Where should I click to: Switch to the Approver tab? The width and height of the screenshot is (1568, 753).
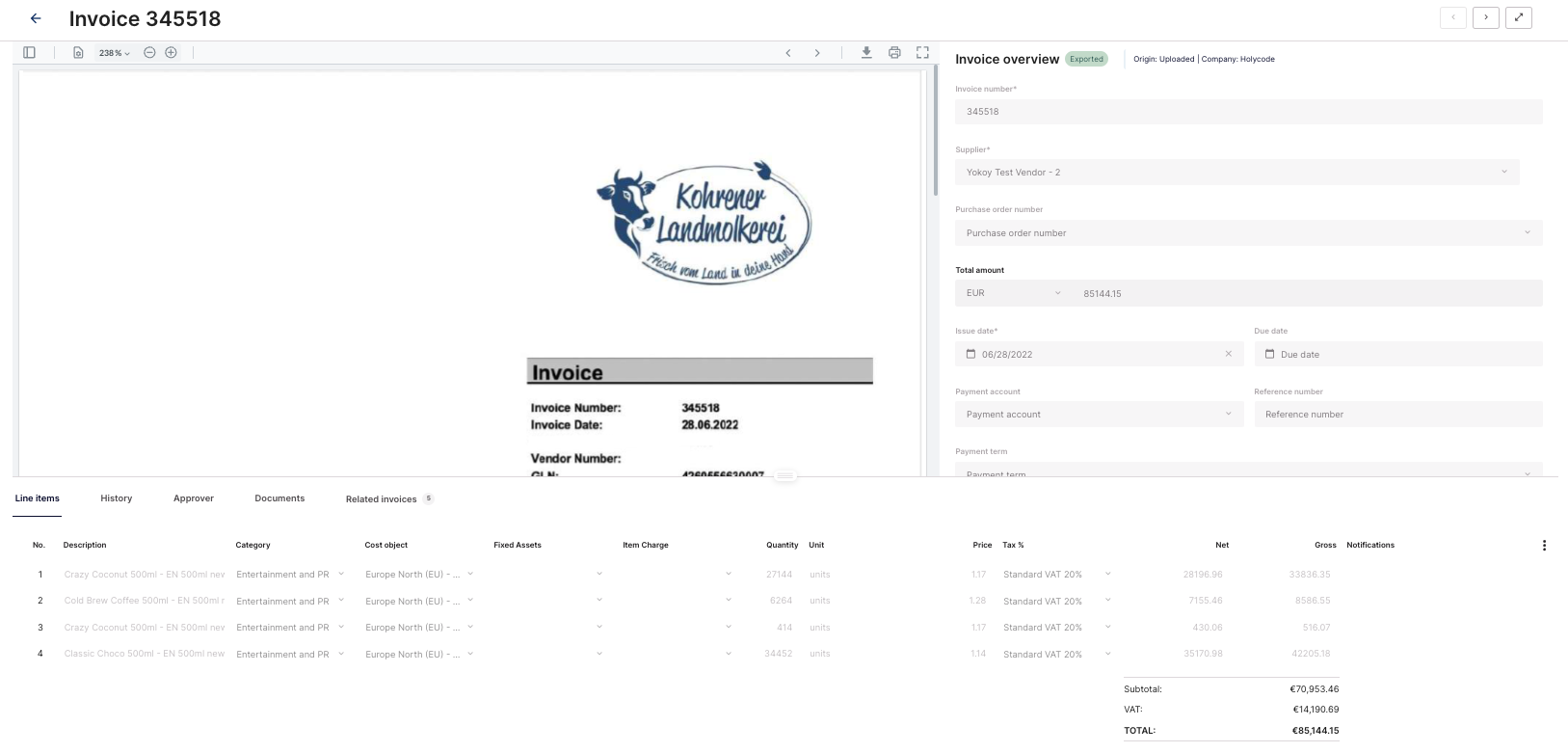[x=194, y=498]
